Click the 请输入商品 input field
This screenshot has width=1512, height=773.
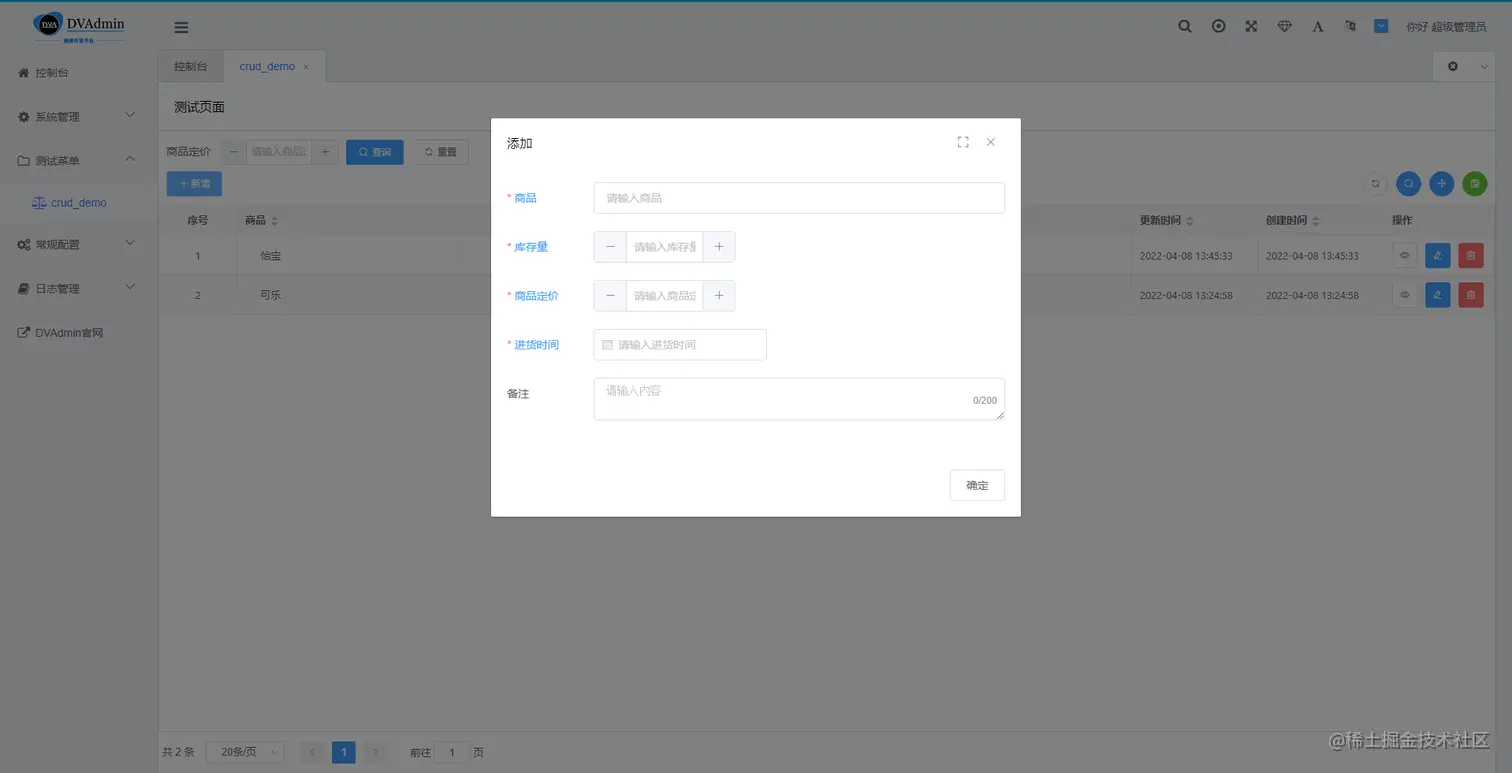click(x=798, y=197)
